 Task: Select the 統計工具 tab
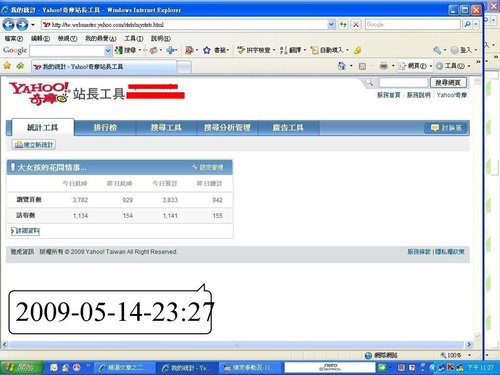(43, 127)
